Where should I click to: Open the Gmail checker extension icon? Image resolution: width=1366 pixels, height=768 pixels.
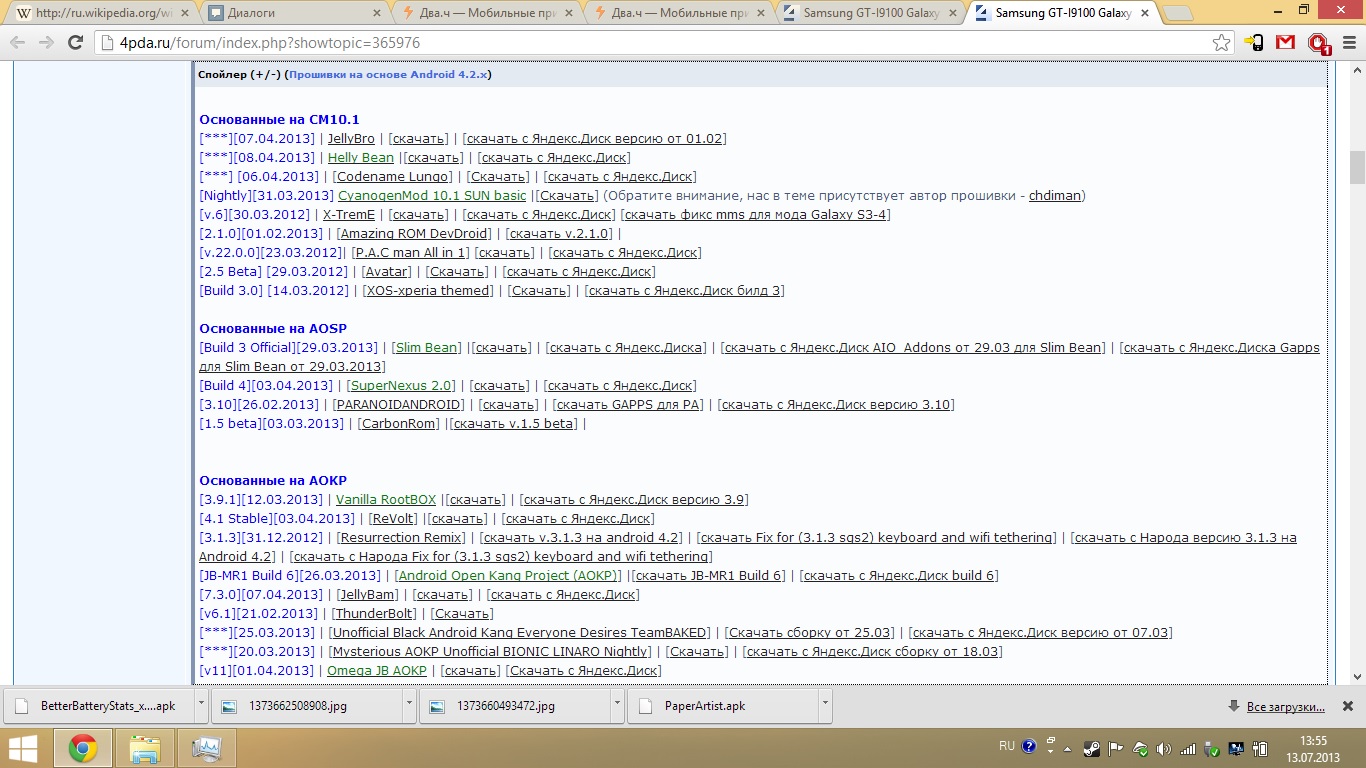(x=1286, y=43)
